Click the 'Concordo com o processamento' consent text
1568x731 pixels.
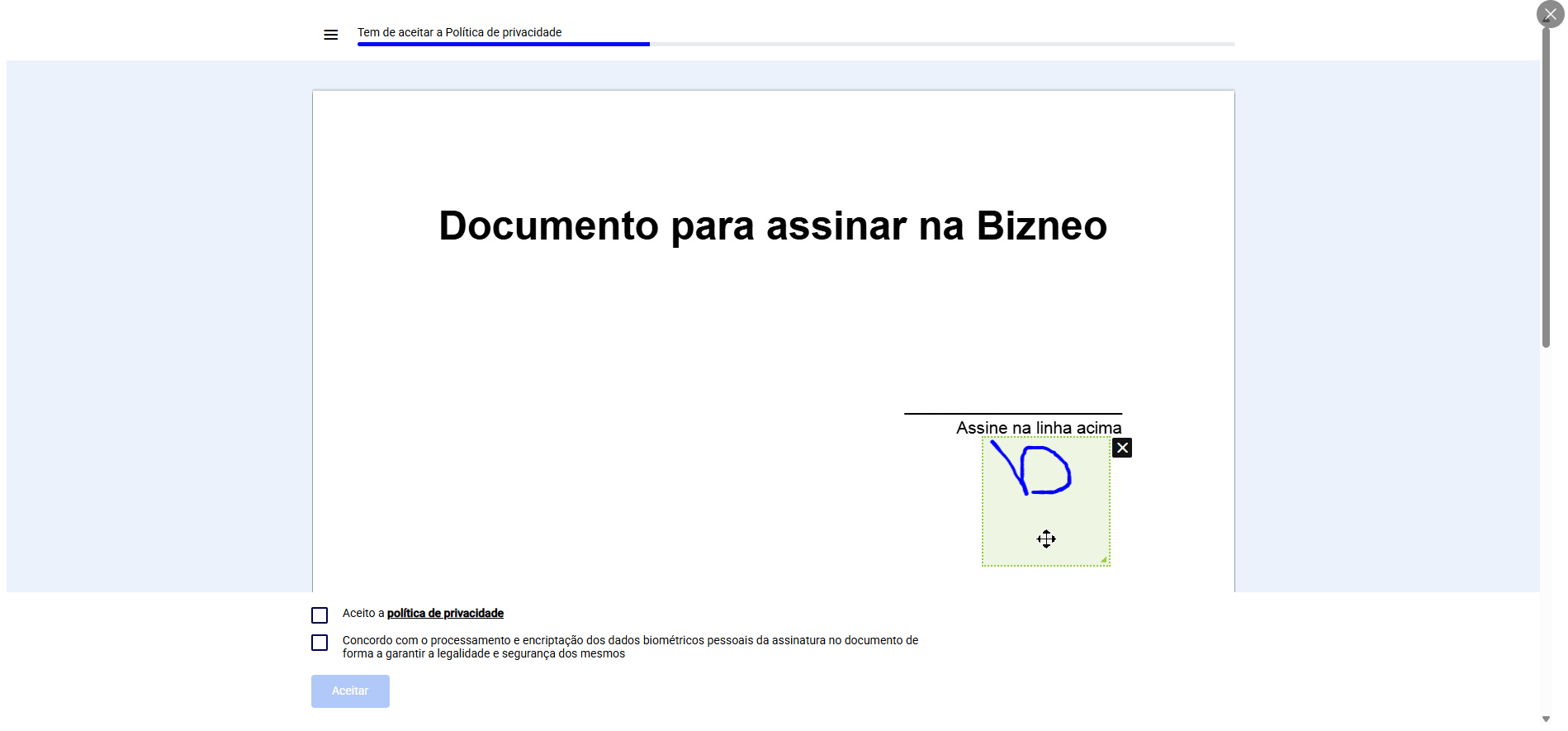pos(630,647)
